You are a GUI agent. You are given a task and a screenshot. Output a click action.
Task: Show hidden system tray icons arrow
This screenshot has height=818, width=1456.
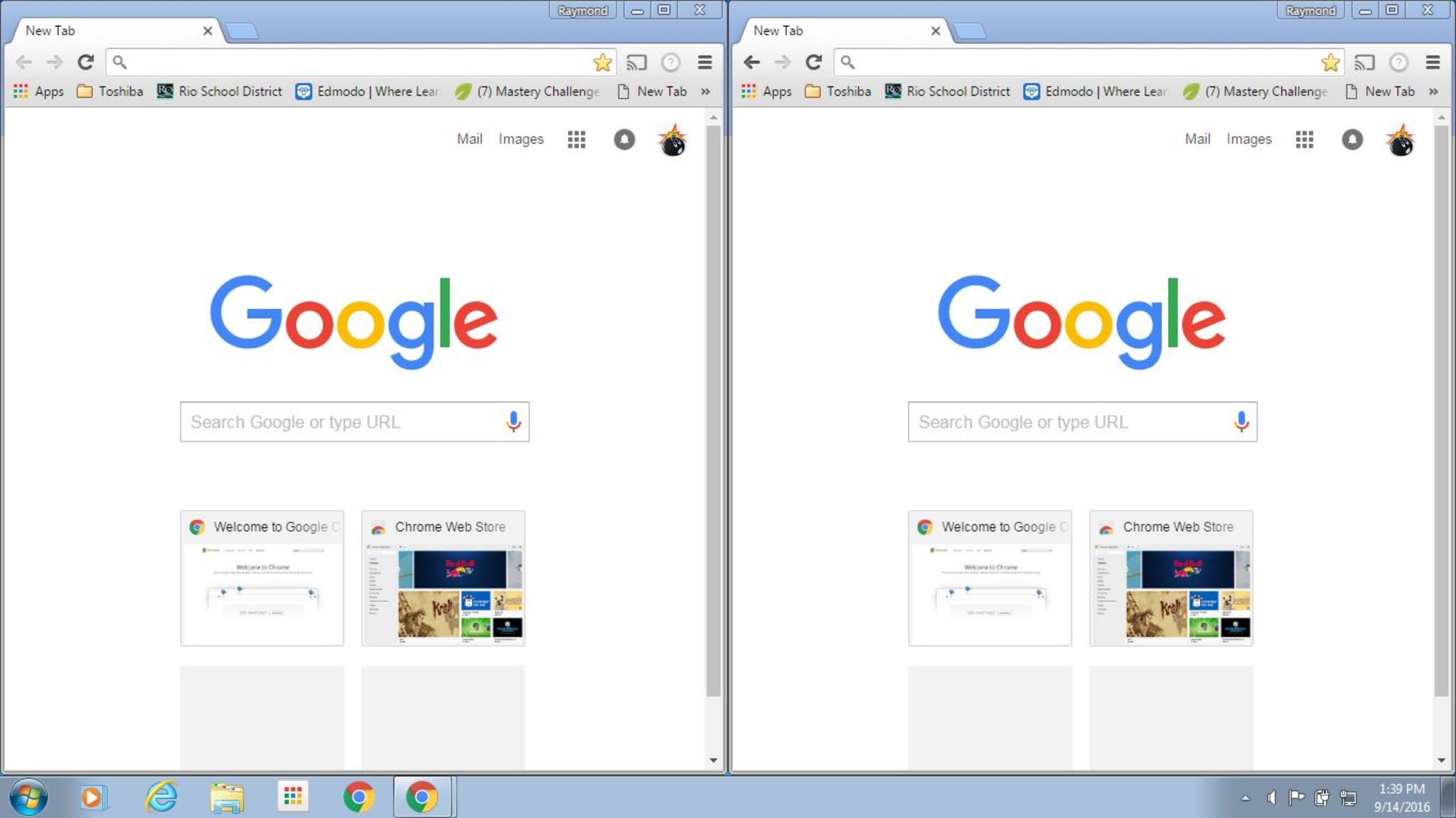click(1245, 798)
